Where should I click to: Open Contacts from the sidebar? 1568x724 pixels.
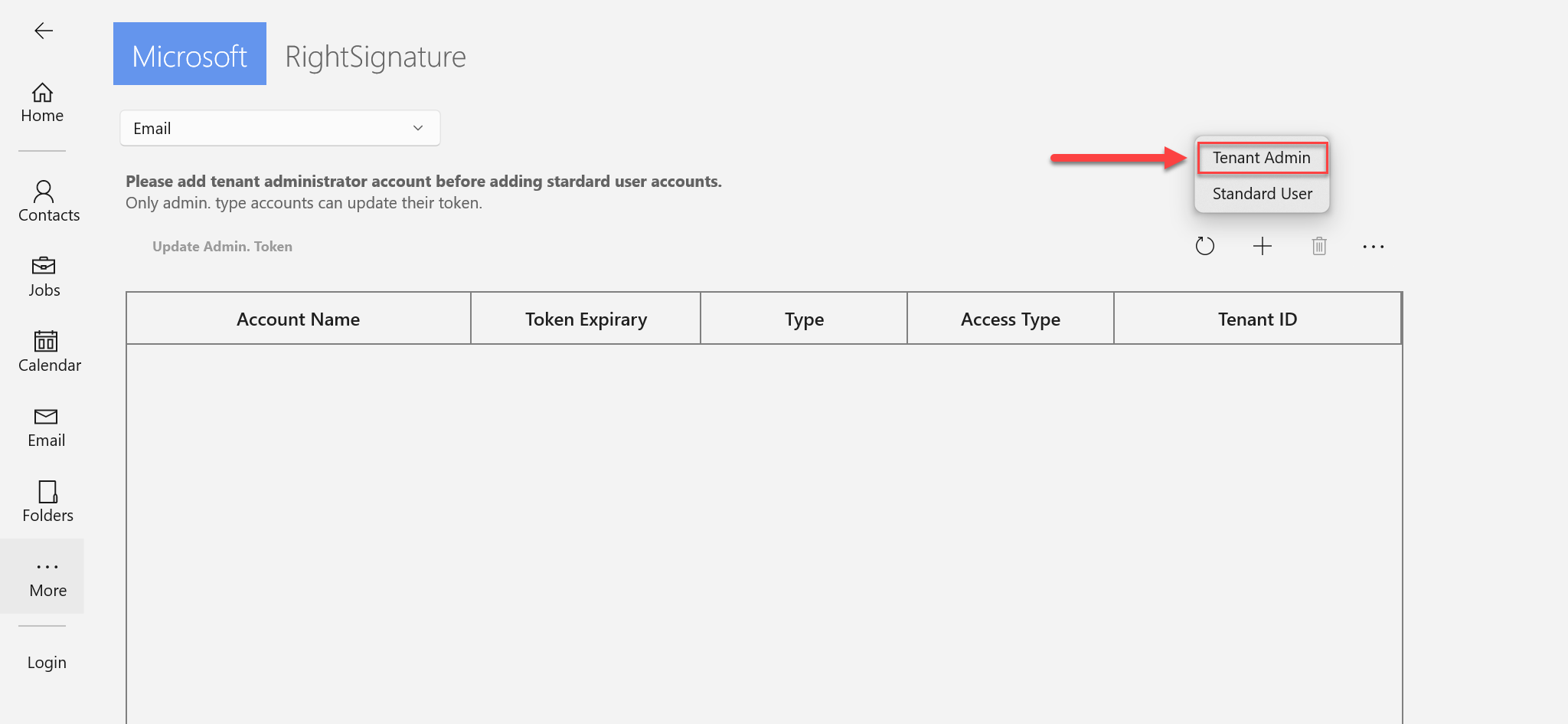(x=49, y=201)
